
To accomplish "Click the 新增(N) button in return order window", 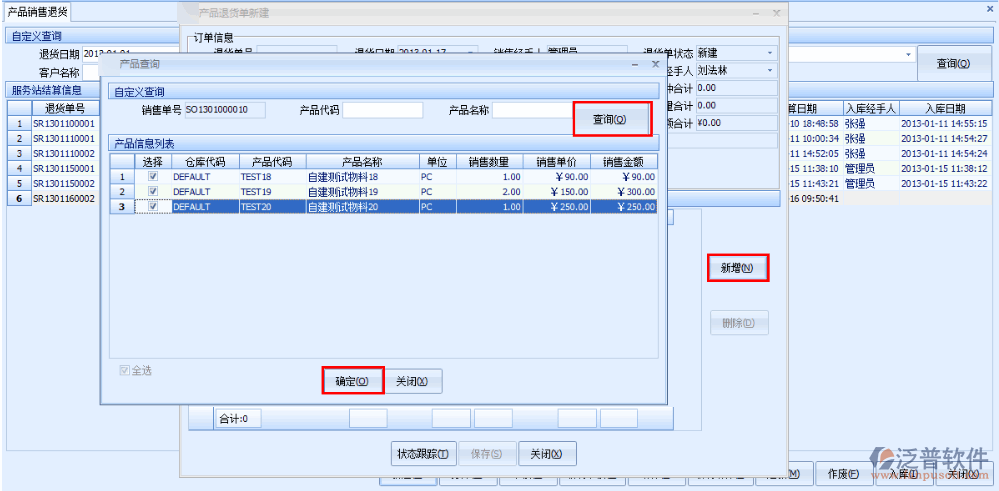I will tap(737, 268).
